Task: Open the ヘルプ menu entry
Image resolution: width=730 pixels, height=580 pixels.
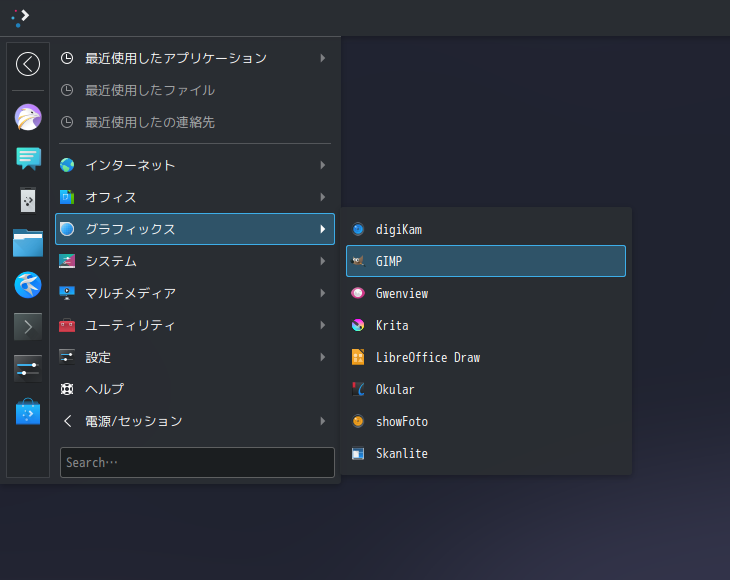Action: click(x=195, y=389)
